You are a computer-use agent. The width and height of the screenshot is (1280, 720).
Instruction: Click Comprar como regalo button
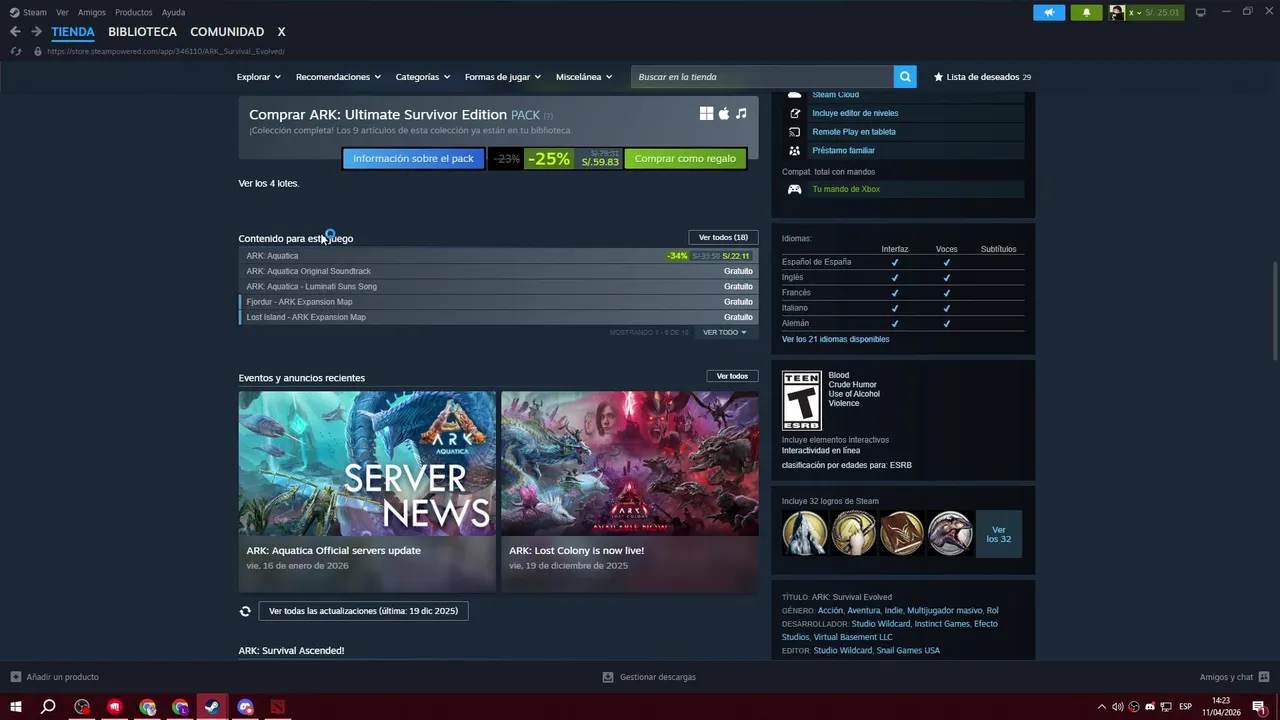pos(685,158)
